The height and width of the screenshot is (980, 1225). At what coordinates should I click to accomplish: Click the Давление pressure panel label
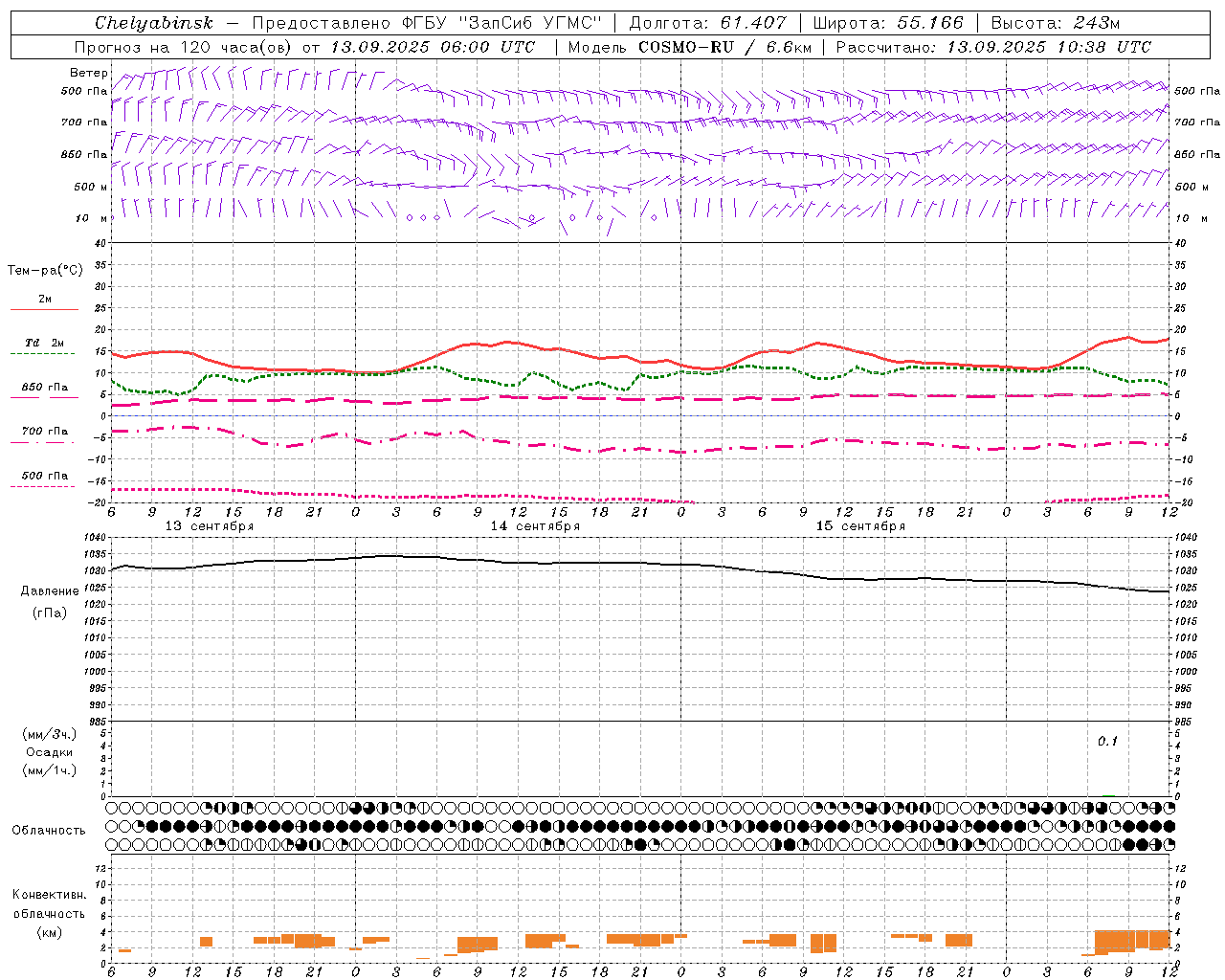tap(50, 591)
